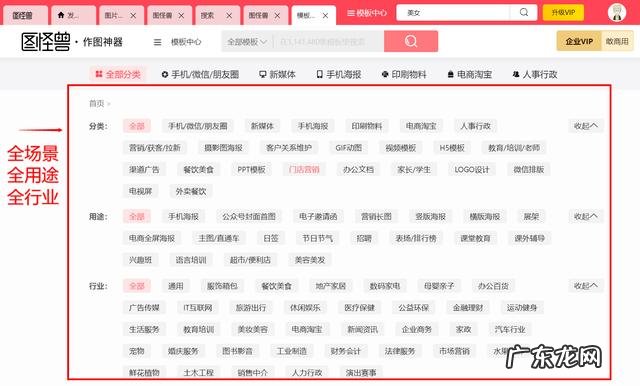Viewport: 640px width, 386px height.
Task: Switch to the first 图怪兽 tab at far left
Action: coord(25,16)
